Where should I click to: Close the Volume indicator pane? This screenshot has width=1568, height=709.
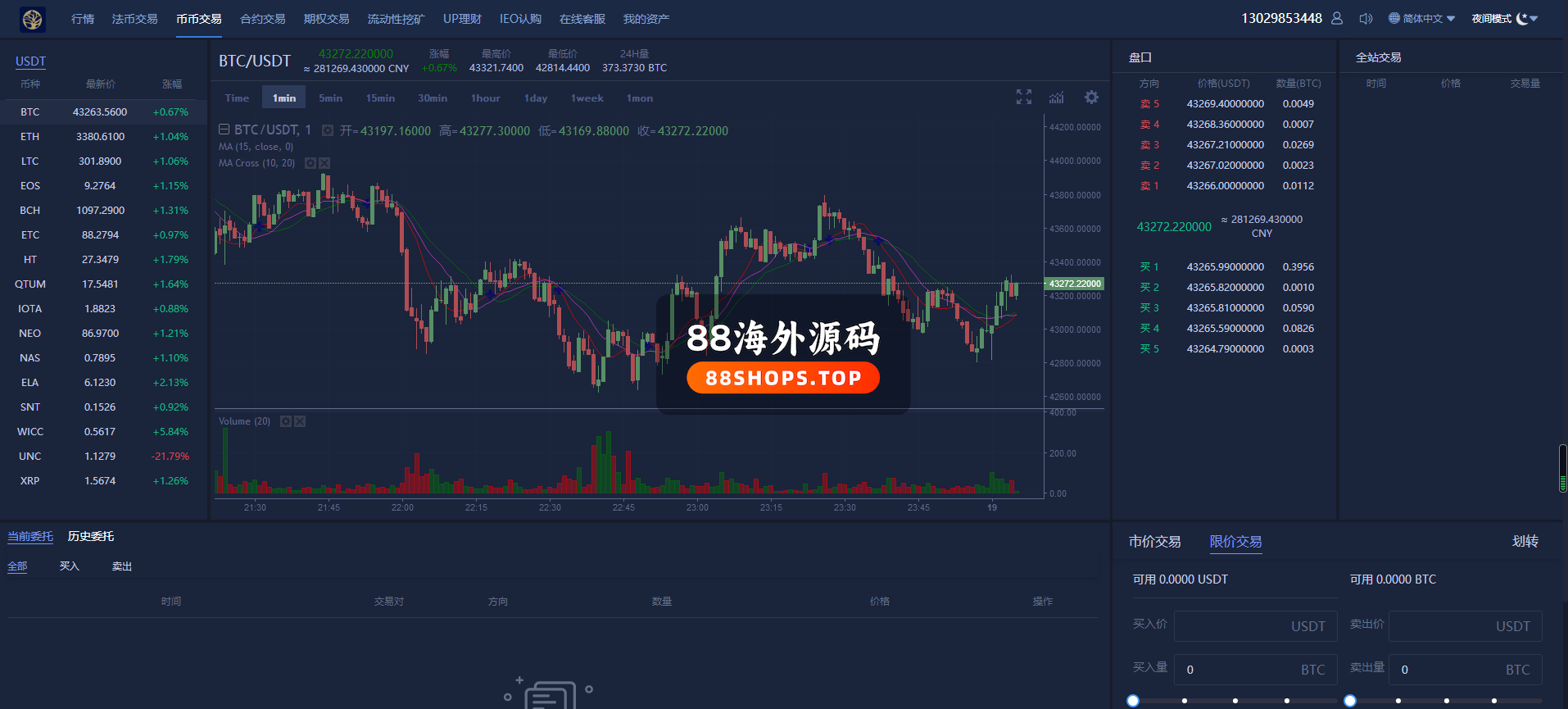pos(300,421)
